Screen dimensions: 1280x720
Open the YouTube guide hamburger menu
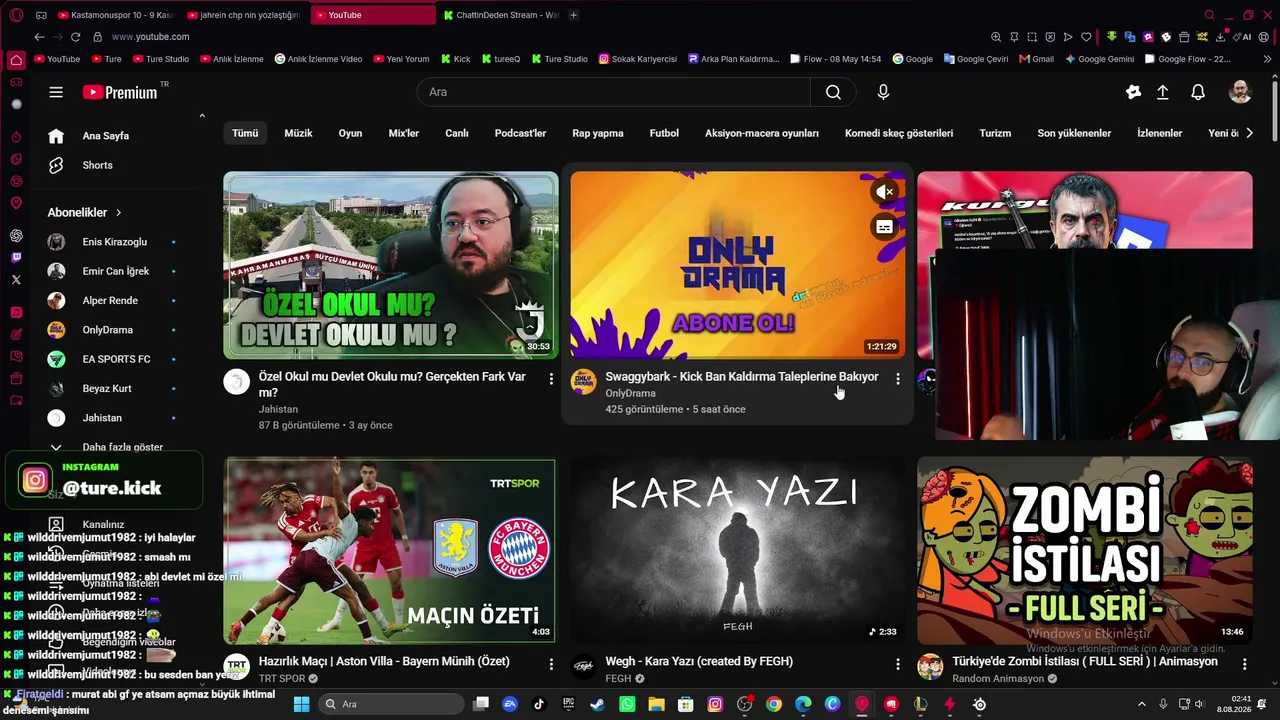pyautogui.click(x=56, y=92)
